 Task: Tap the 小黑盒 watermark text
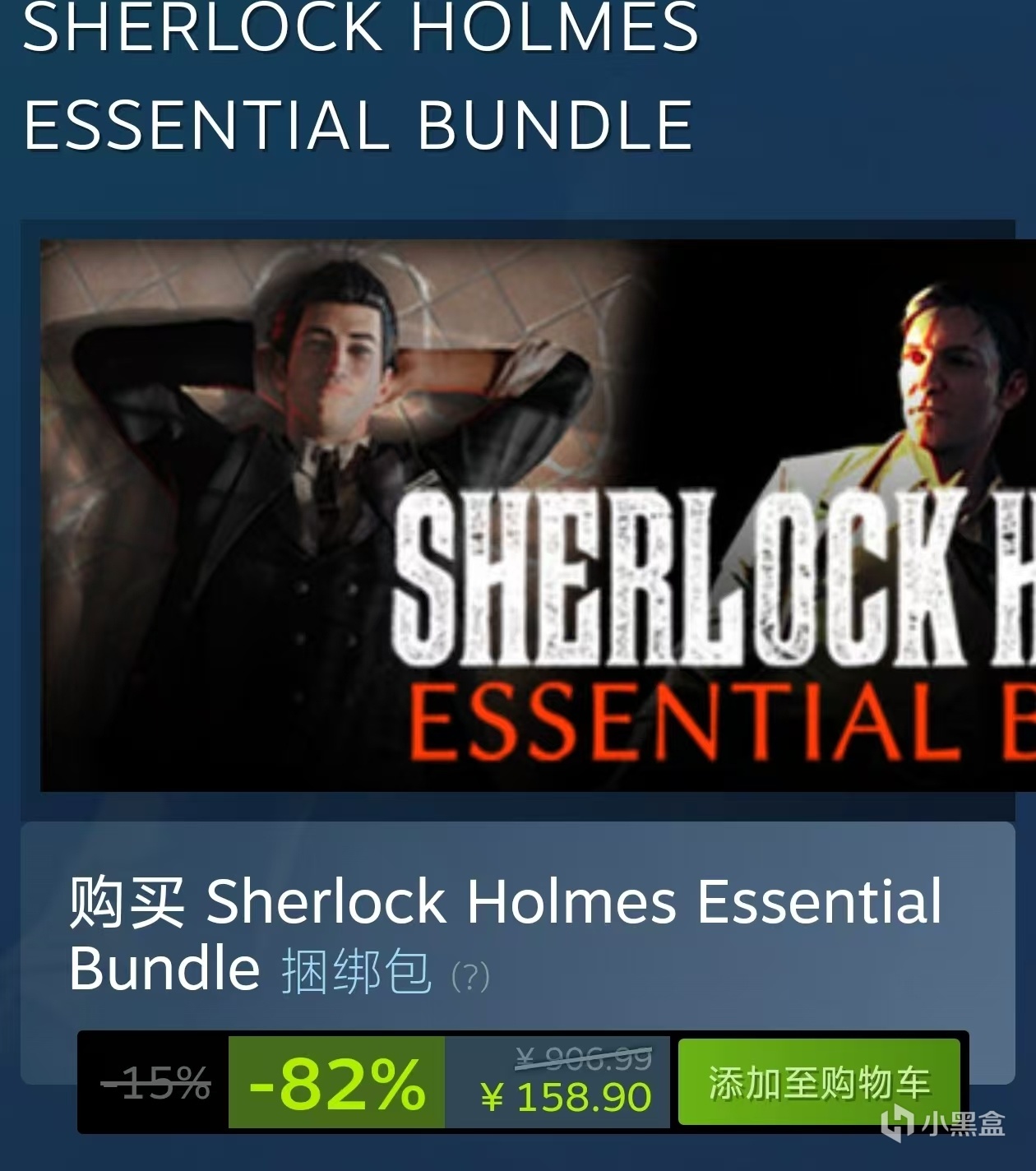coord(963,1123)
